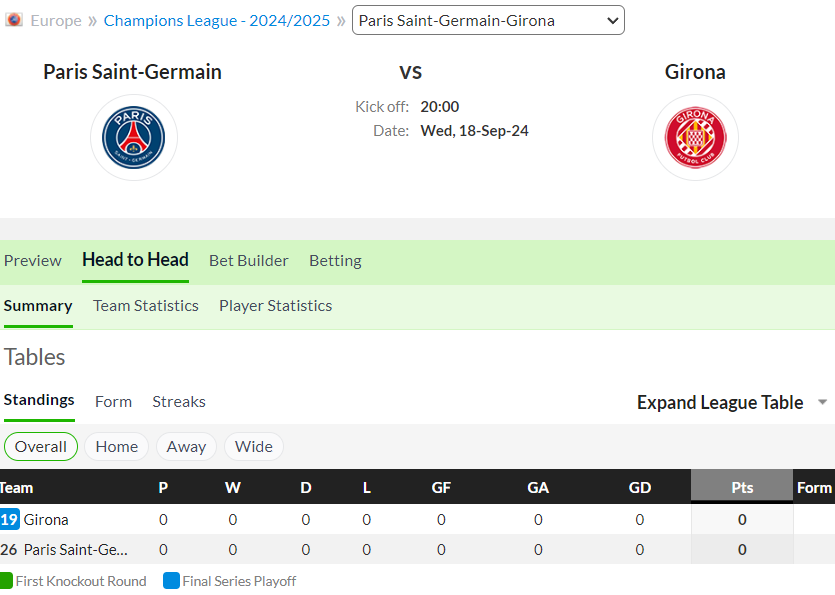Image resolution: width=835 pixels, height=595 pixels.
Task: Click the Girona rank 19 blue badge
Action: pyautogui.click(x=10, y=519)
